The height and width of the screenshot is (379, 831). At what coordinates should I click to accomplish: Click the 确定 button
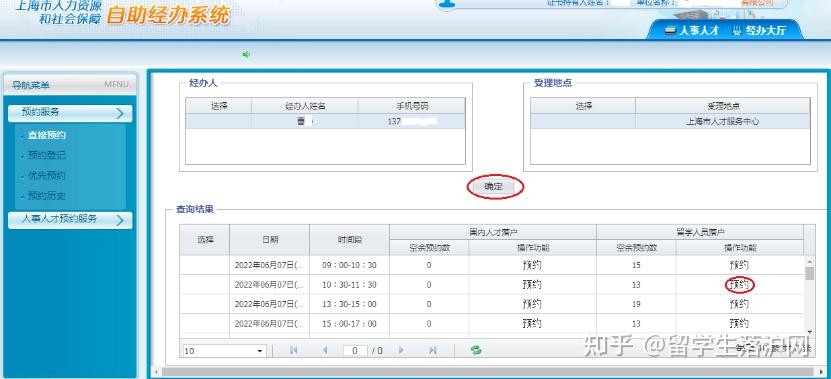pyautogui.click(x=493, y=187)
